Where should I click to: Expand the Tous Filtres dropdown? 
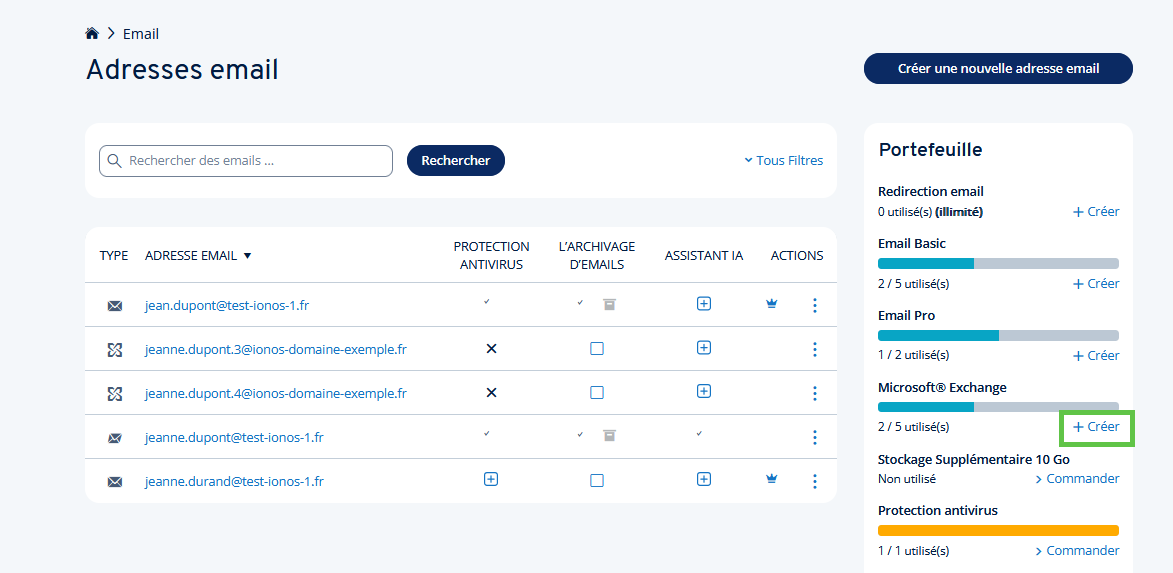[783, 160]
